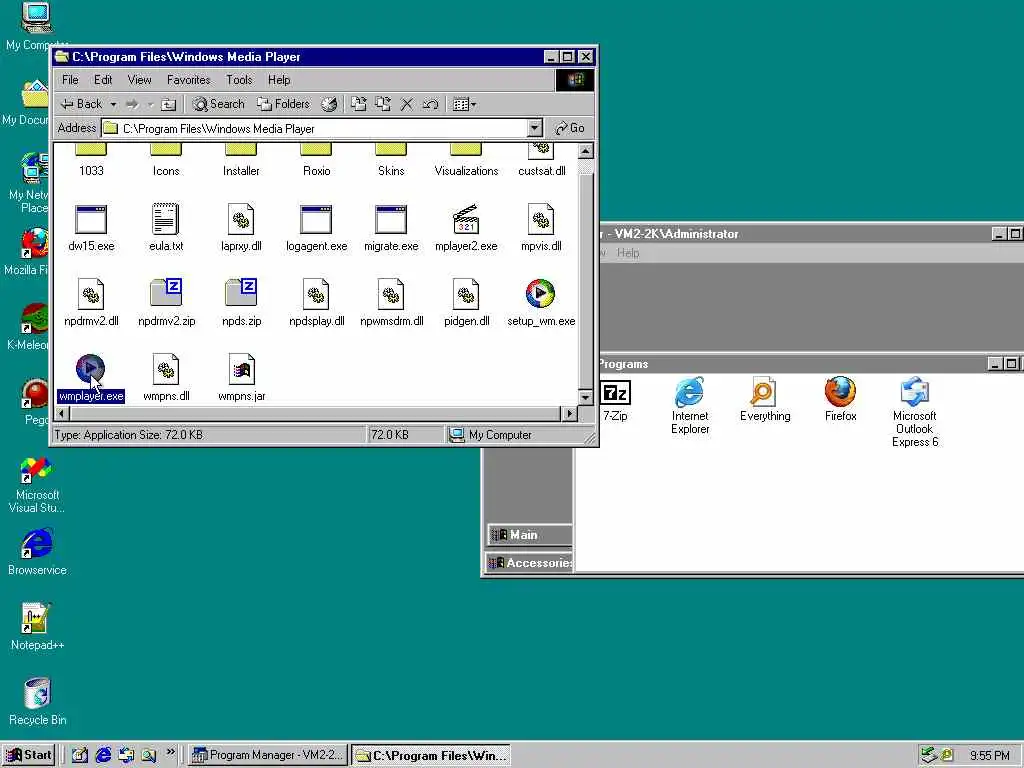Select the Browservice desktop shortcut
This screenshot has width=1024, height=768.
click(37, 552)
